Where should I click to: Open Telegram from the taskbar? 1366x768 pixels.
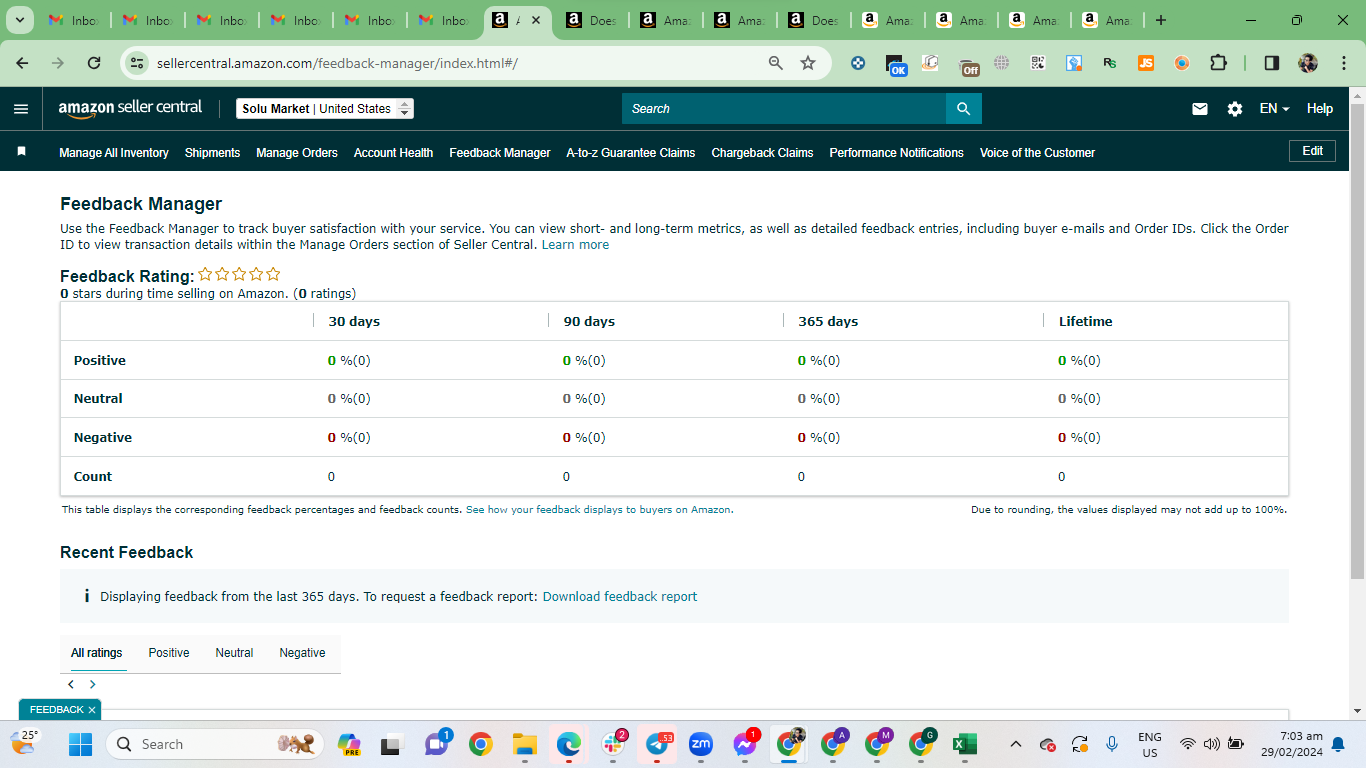(657, 744)
